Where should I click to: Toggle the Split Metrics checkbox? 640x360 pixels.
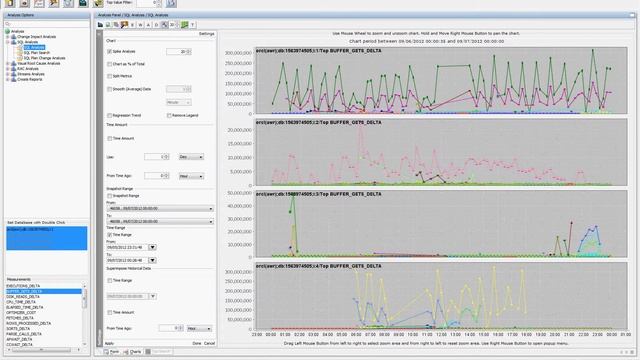(109, 76)
